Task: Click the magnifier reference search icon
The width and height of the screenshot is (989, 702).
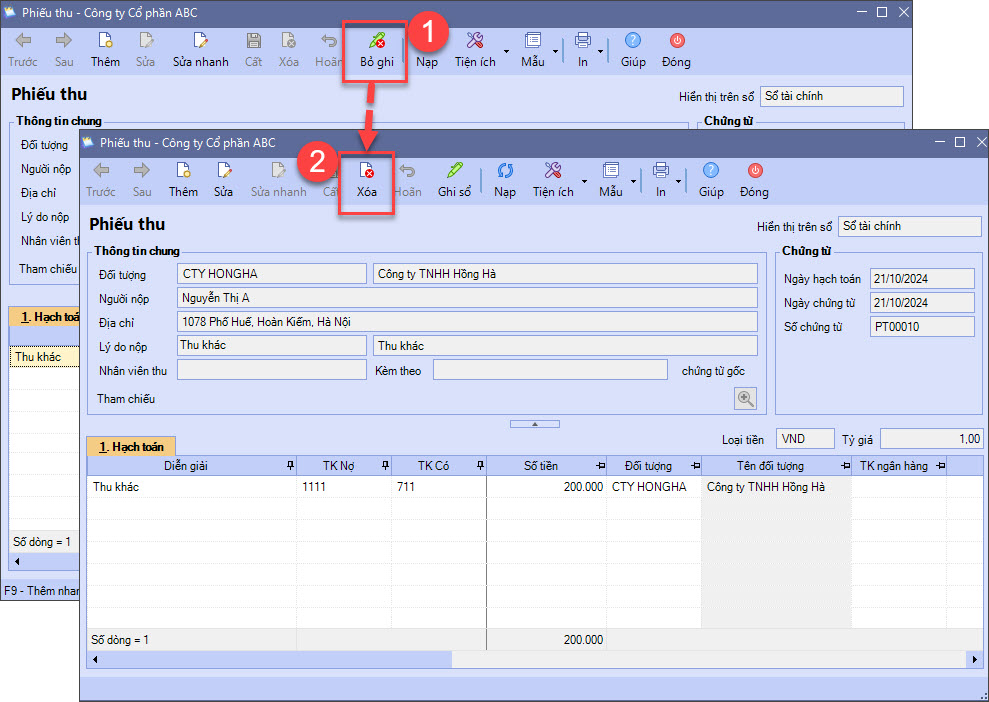Action: pos(745,398)
